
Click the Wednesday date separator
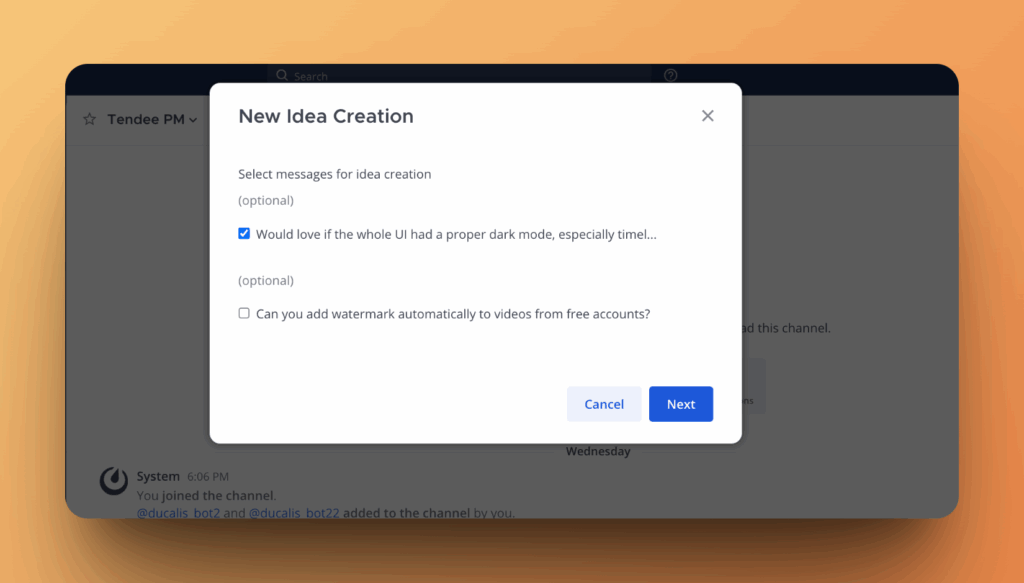598,452
